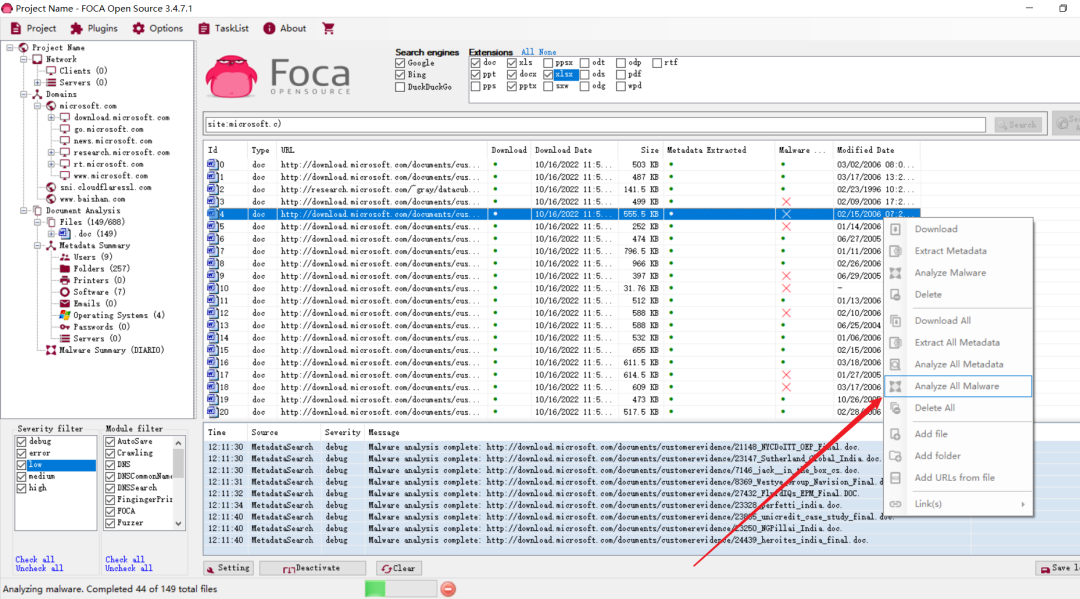The width and height of the screenshot is (1080, 599).
Task: Choose Analyze All Malware from the context menu
Action: [x=957, y=386]
